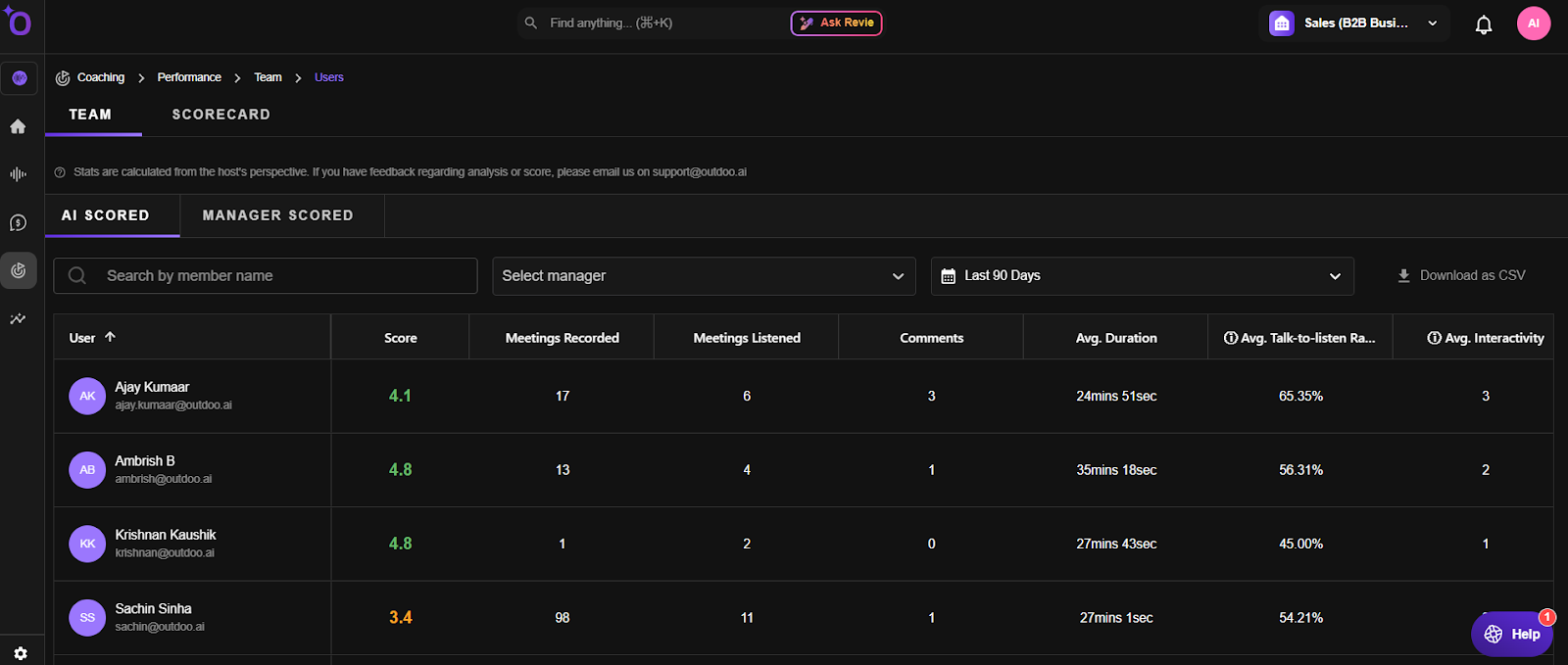Screen dimensions: 1568x665
Task: Click the 45.00% talk-to-listen value
Action: (x=1300, y=544)
